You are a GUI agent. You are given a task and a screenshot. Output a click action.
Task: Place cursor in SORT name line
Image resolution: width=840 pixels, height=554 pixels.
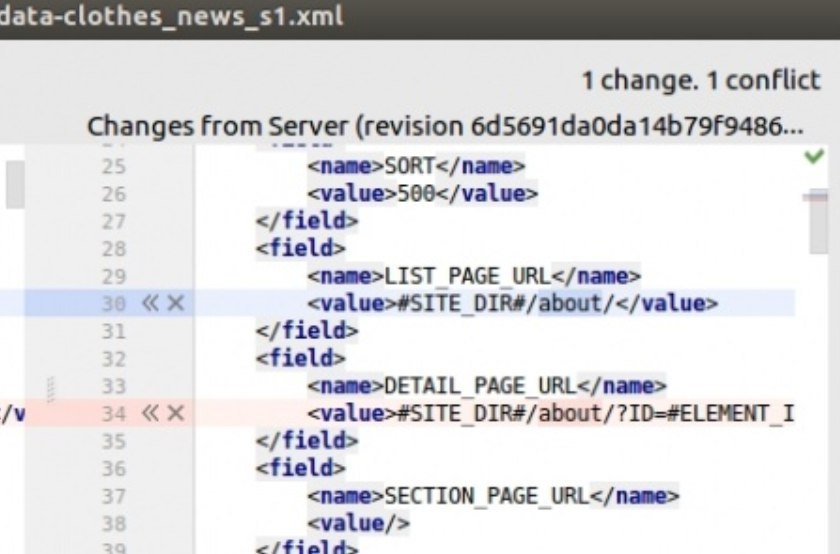point(416,166)
